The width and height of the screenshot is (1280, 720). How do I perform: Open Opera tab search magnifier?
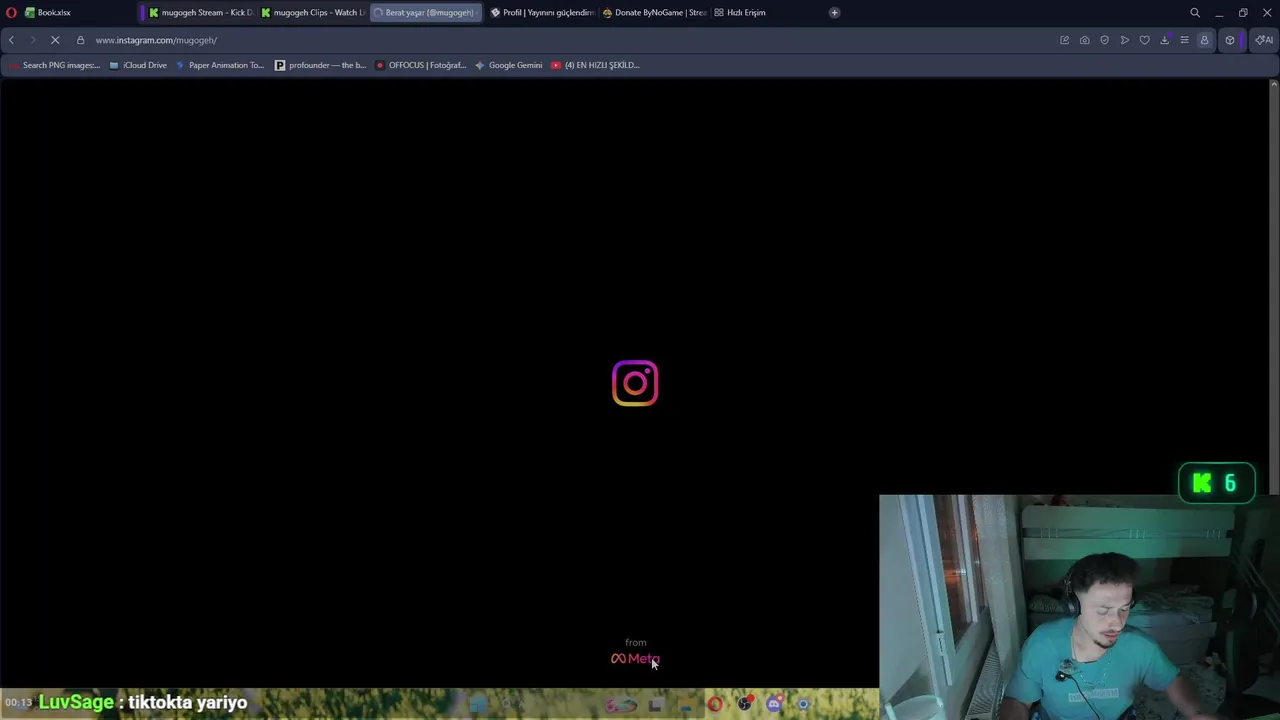click(x=1194, y=13)
